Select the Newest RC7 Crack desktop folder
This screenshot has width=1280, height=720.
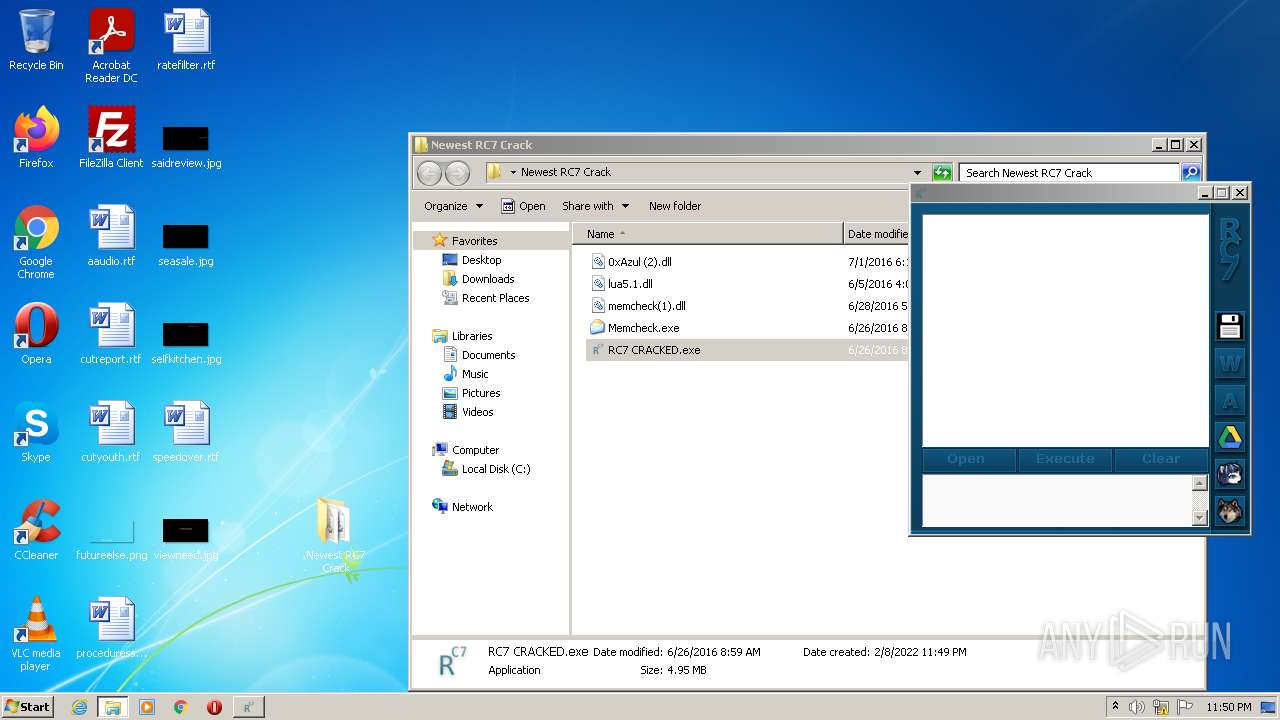pyautogui.click(x=335, y=535)
